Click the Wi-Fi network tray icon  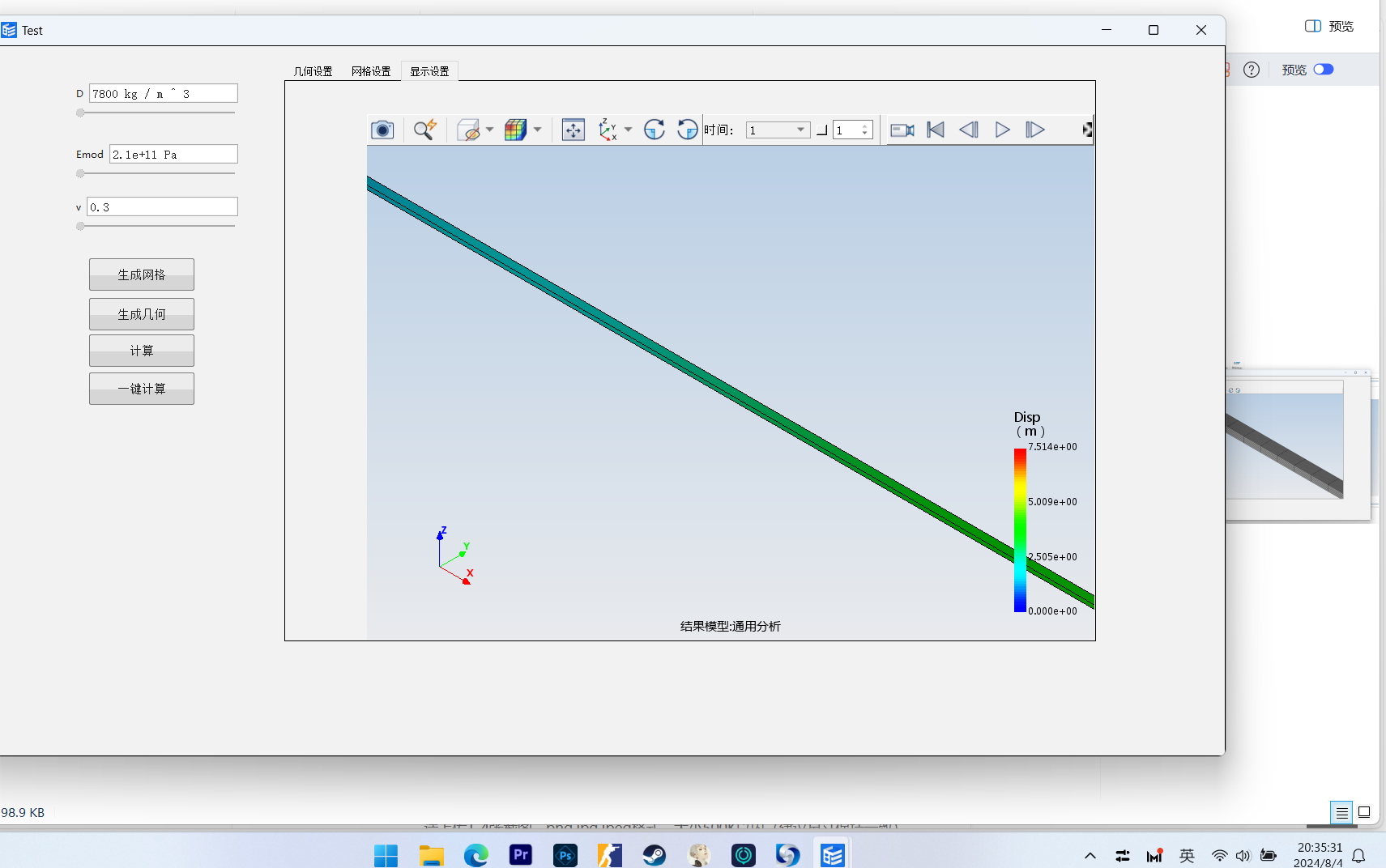click(1219, 856)
